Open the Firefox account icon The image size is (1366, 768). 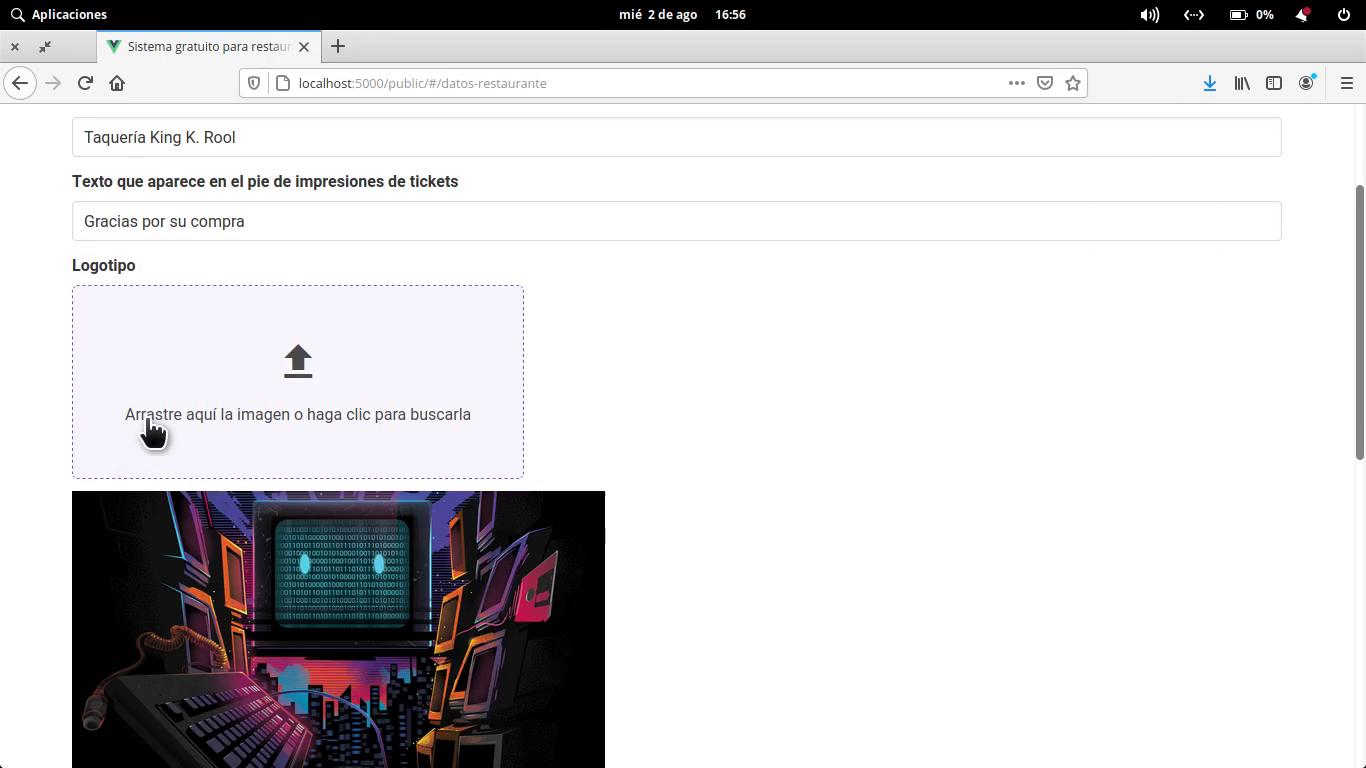coord(1306,83)
